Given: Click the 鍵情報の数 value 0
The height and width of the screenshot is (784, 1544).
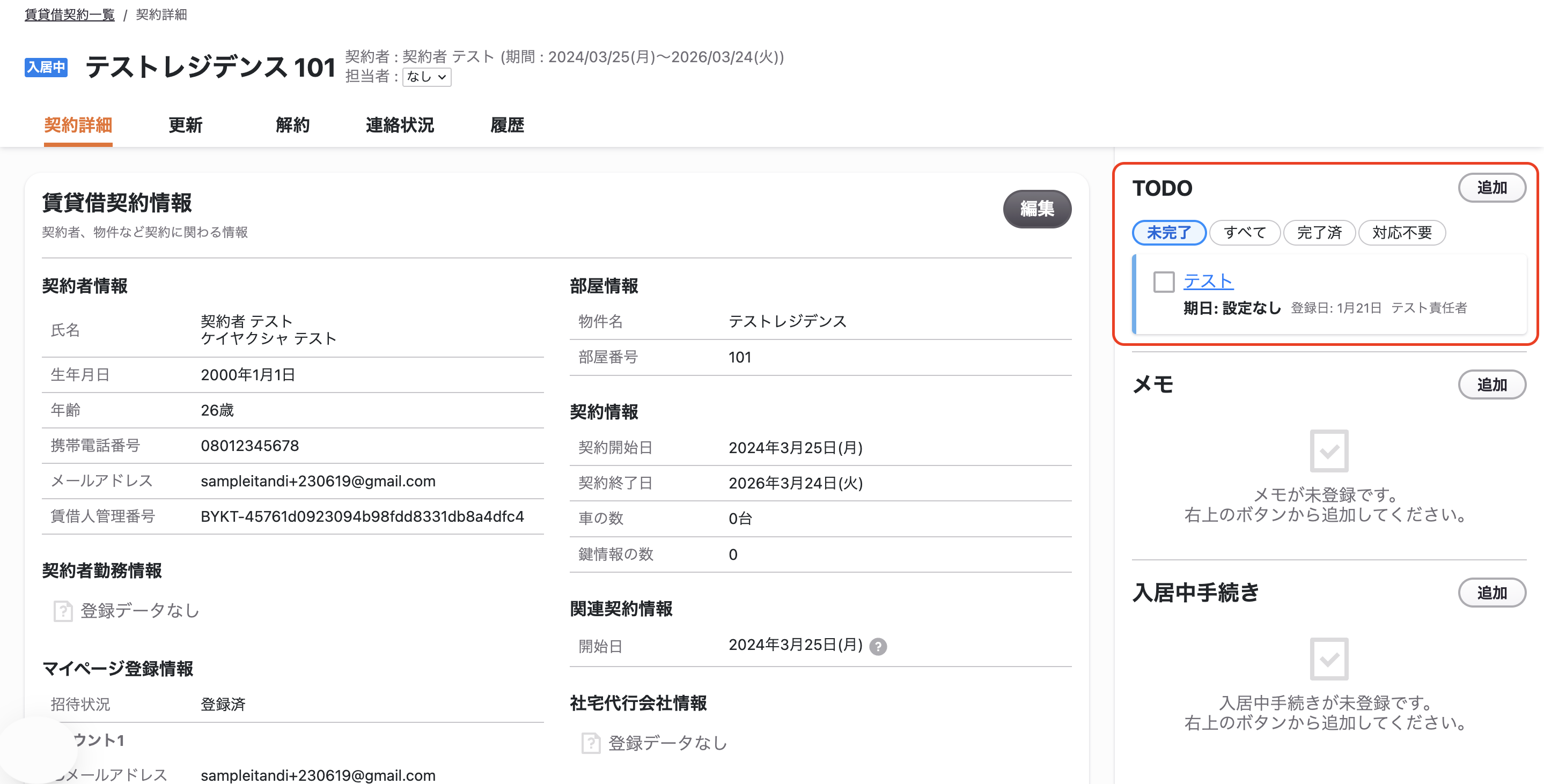Looking at the screenshot, I should [733, 554].
